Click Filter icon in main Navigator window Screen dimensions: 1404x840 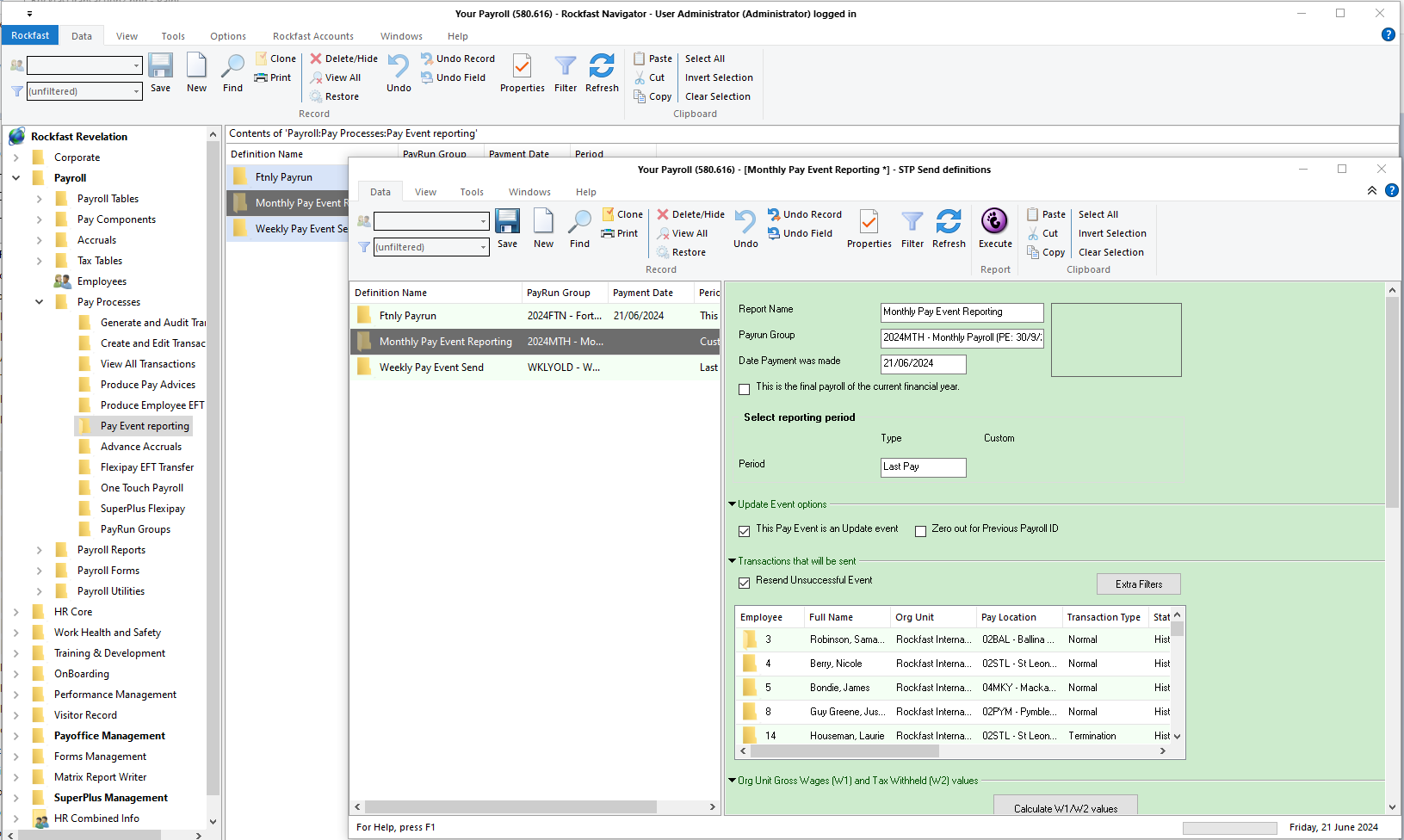pos(566,73)
